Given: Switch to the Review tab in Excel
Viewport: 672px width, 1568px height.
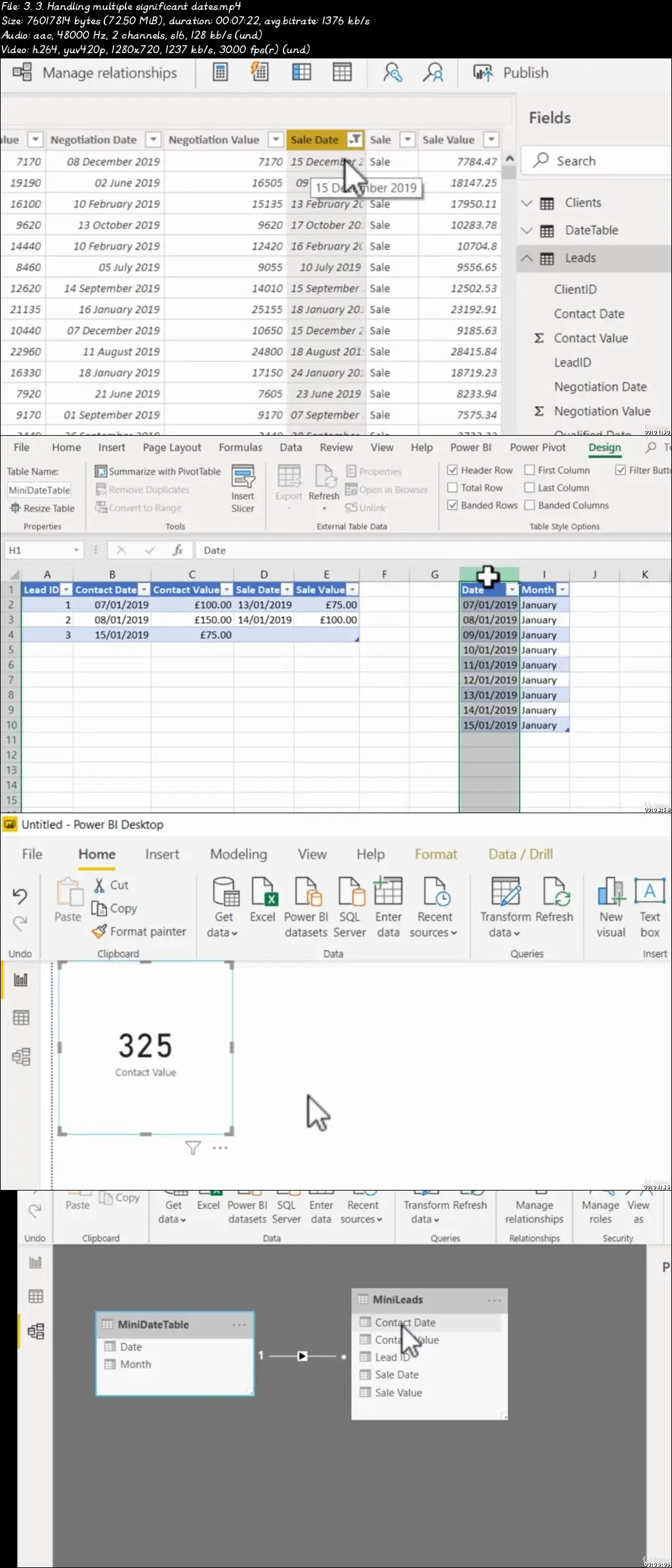Looking at the screenshot, I should (x=336, y=447).
